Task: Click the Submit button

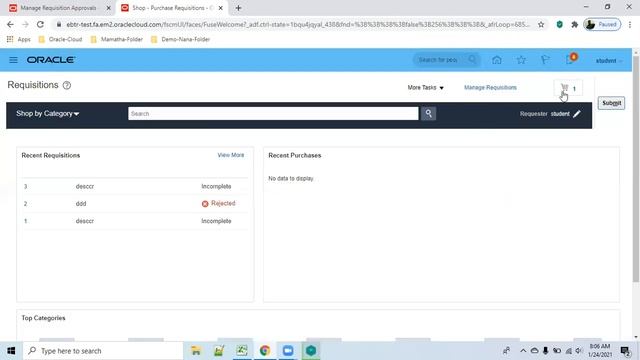Action: [611, 103]
